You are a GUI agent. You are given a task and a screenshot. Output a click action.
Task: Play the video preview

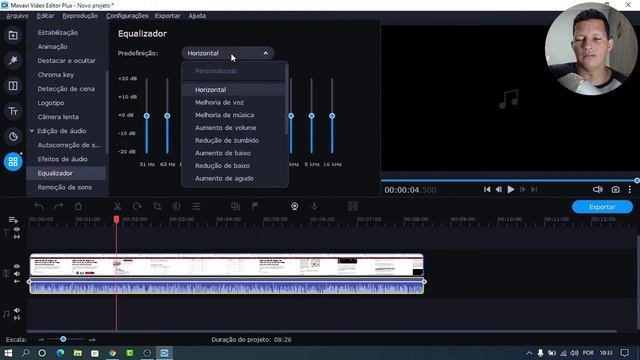[511, 189]
